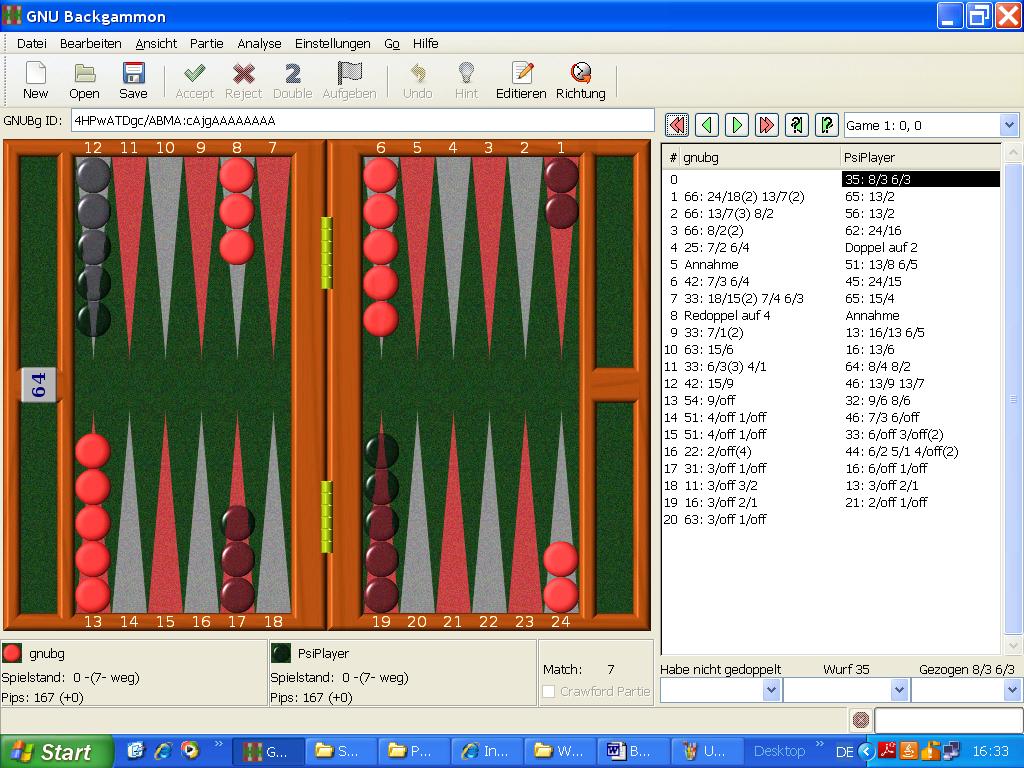Select PsiPlayer's Doppel auf 2 entry

coord(881,248)
